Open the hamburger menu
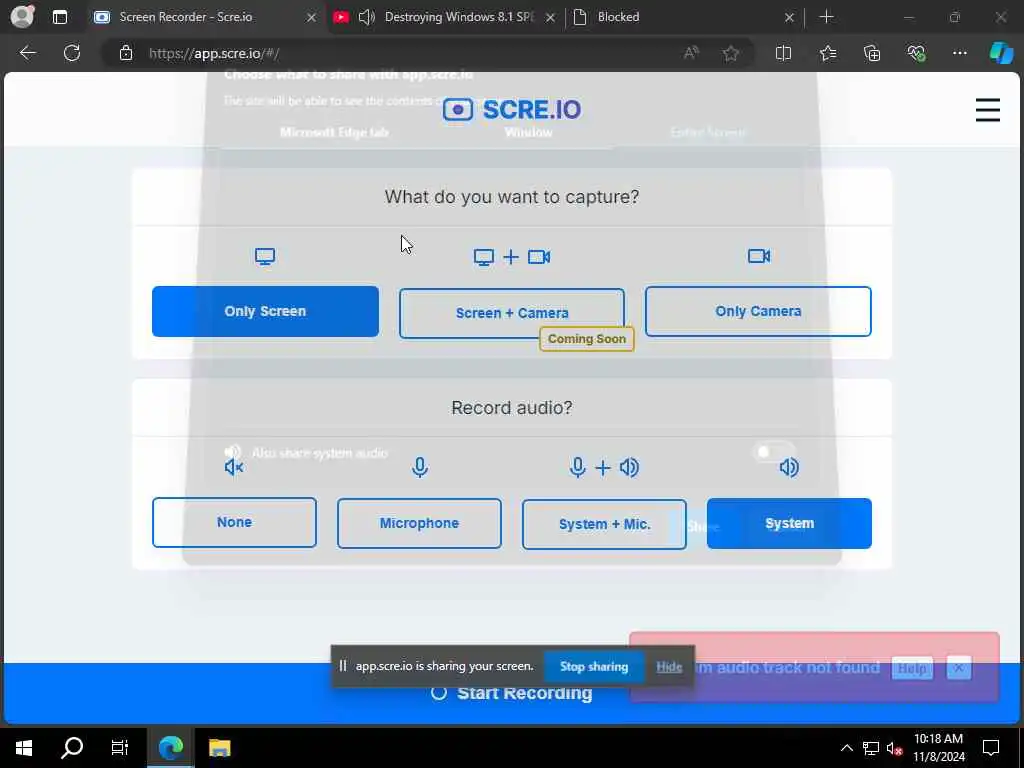 point(987,110)
